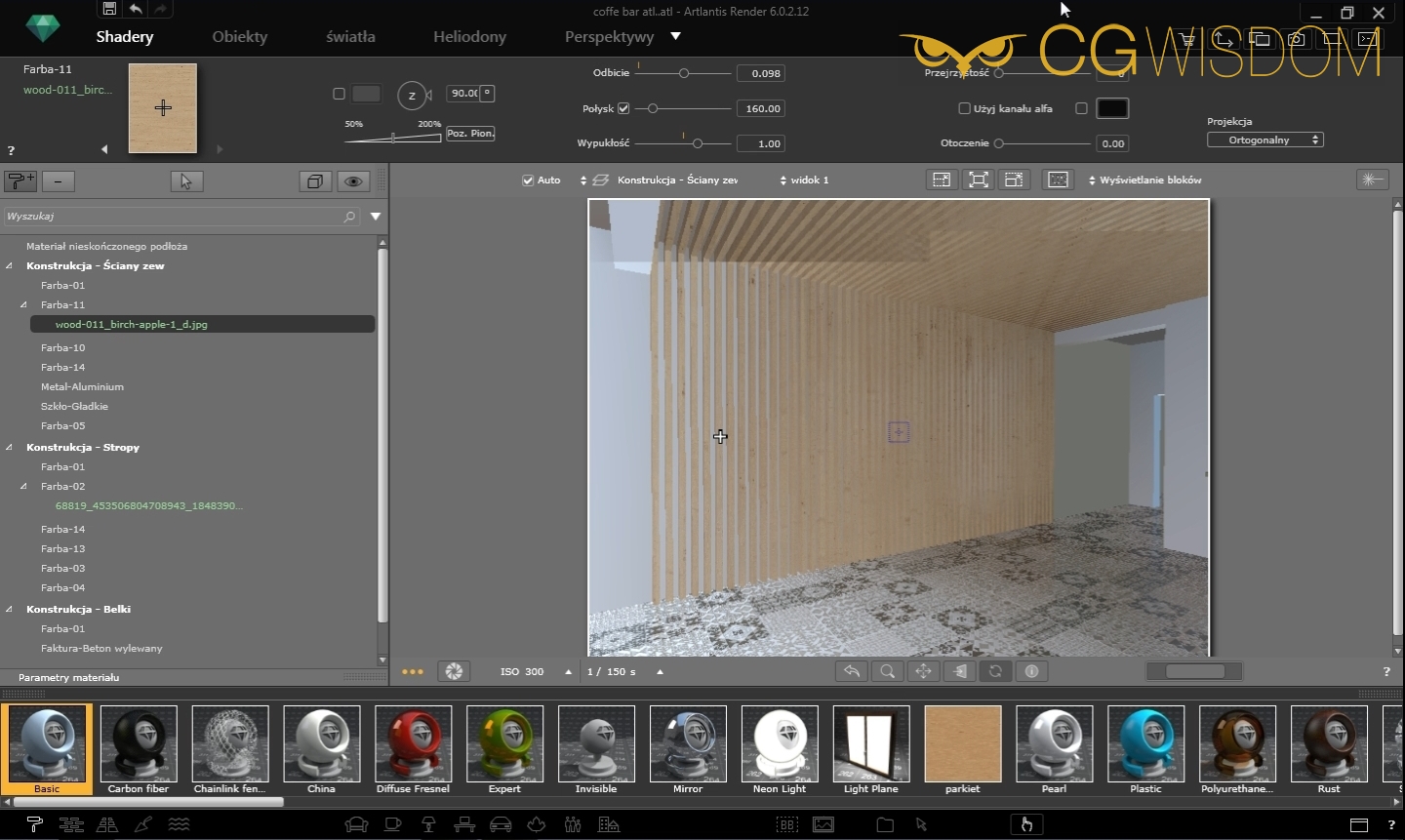Viewport: 1405px width, 840px height.
Task: Disable the Połysk checkbox
Action: click(x=623, y=108)
